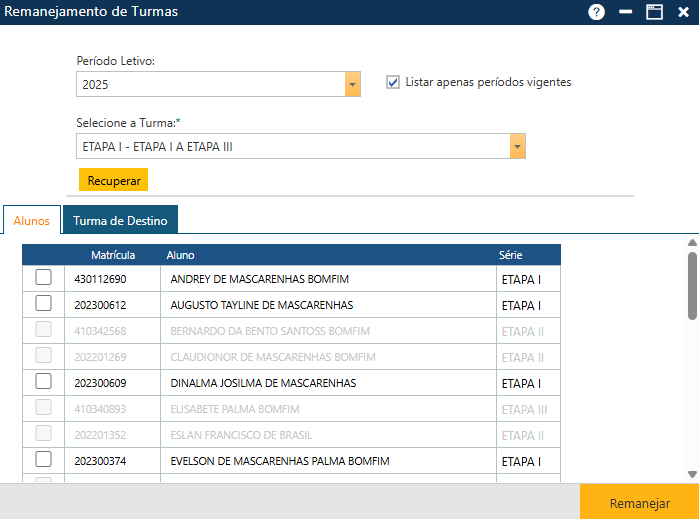Click the ETAPA I - ETAPA I A ETAPA III combo box
This screenshot has width=699, height=519.
pyautogui.click(x=292, y=147)
